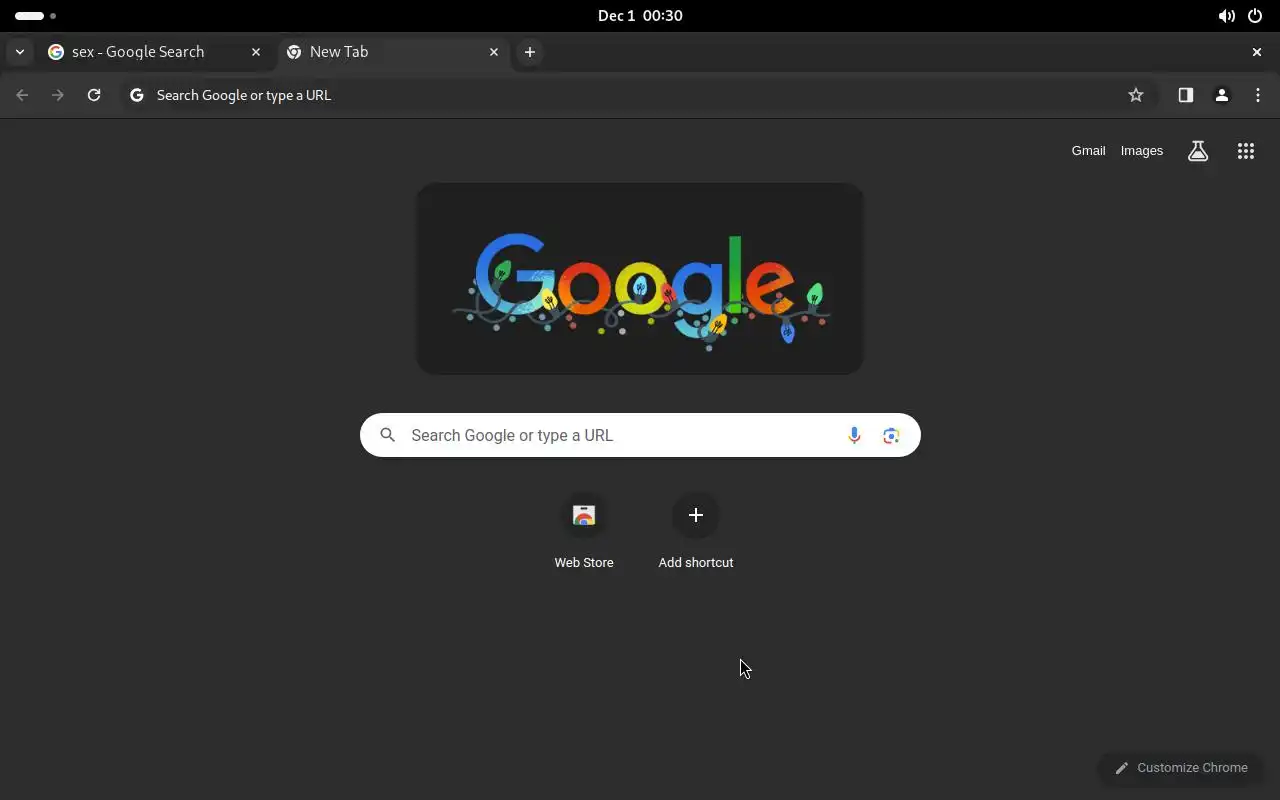Close the Chrome window
1280x800 pixels.
1257,52
